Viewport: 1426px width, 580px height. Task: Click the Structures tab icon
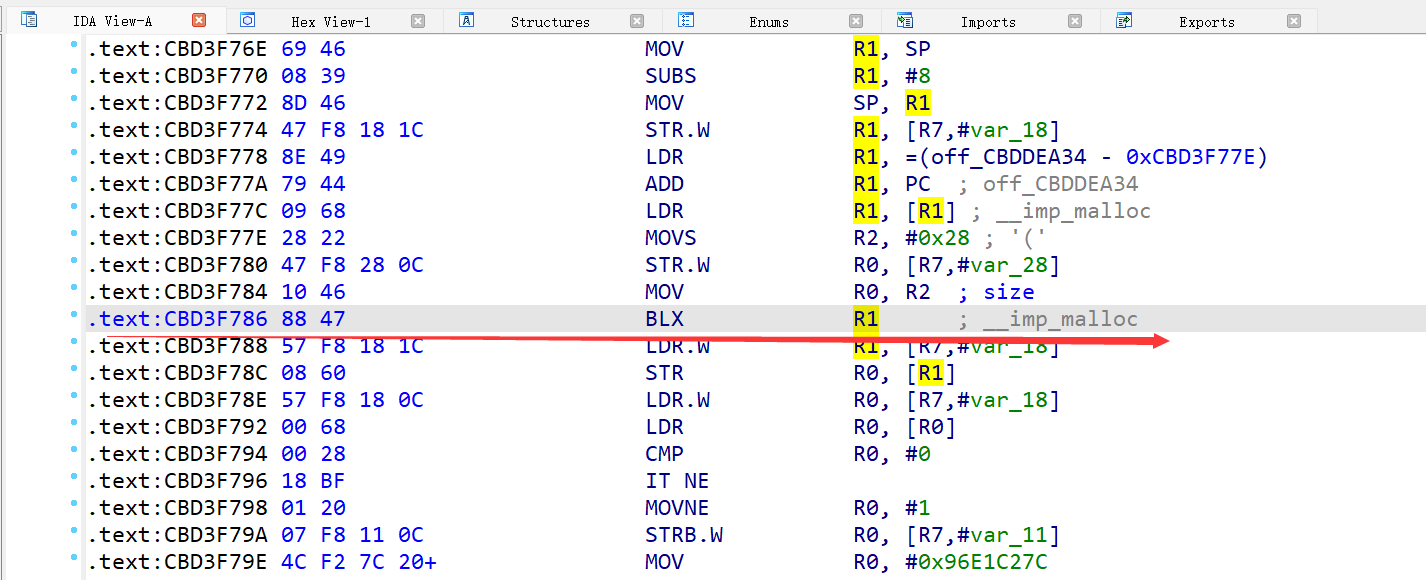tap(466, 20)
